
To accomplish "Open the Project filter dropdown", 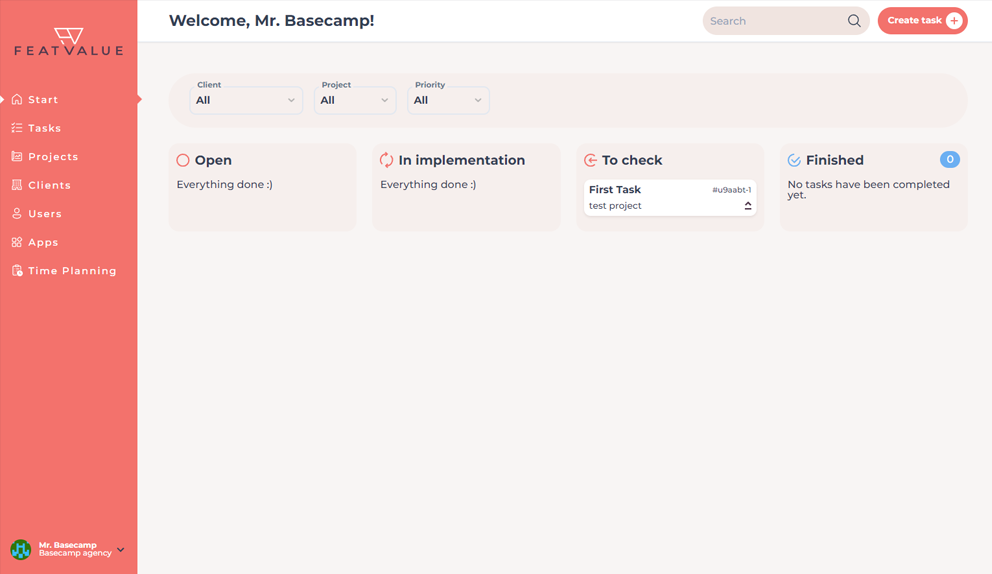I will pos(355,100).
